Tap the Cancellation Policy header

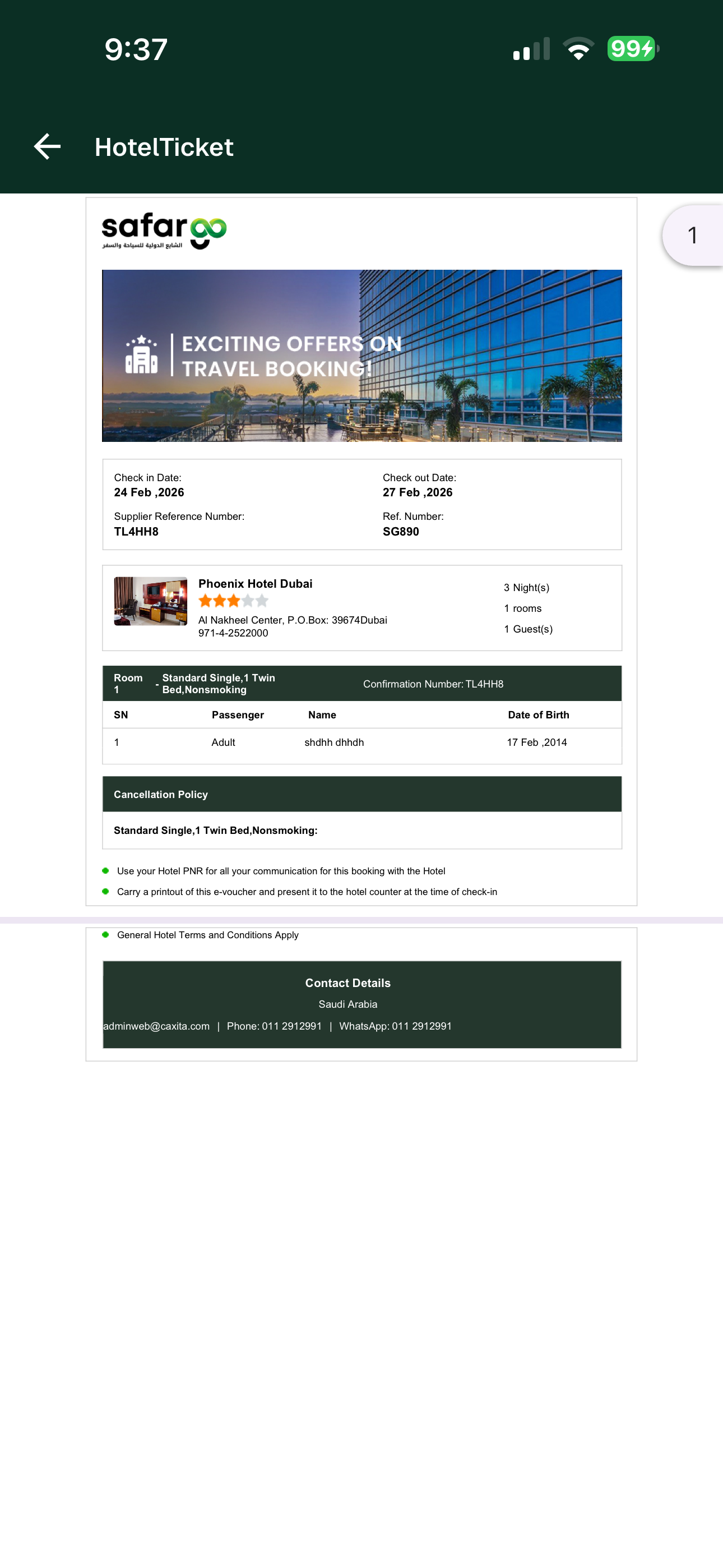coord(161,794)
